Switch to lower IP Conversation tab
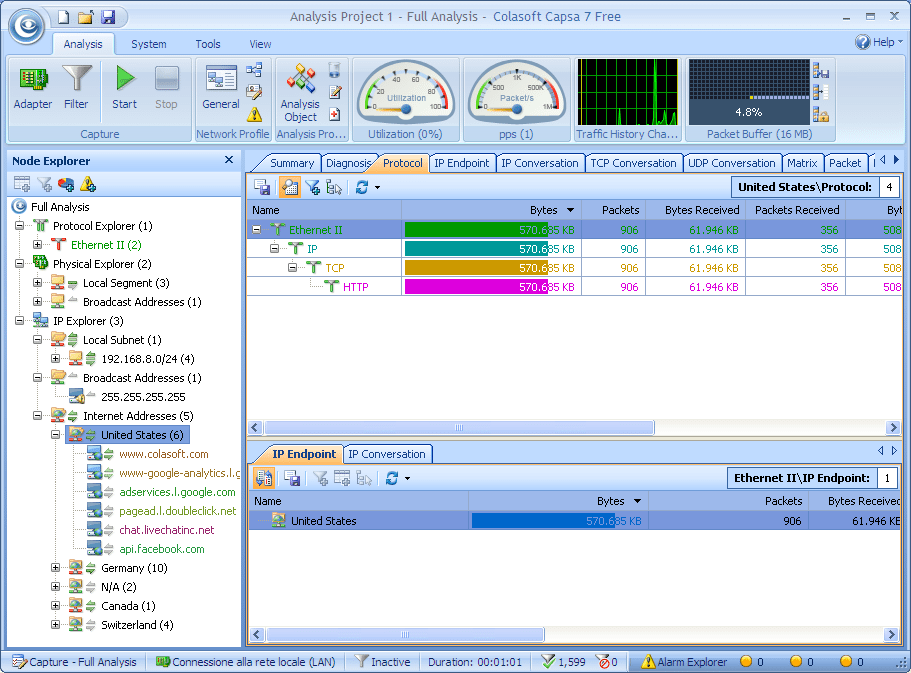Image resolution: width=911 pixels, height=673 pixels. tap(387, 454)
